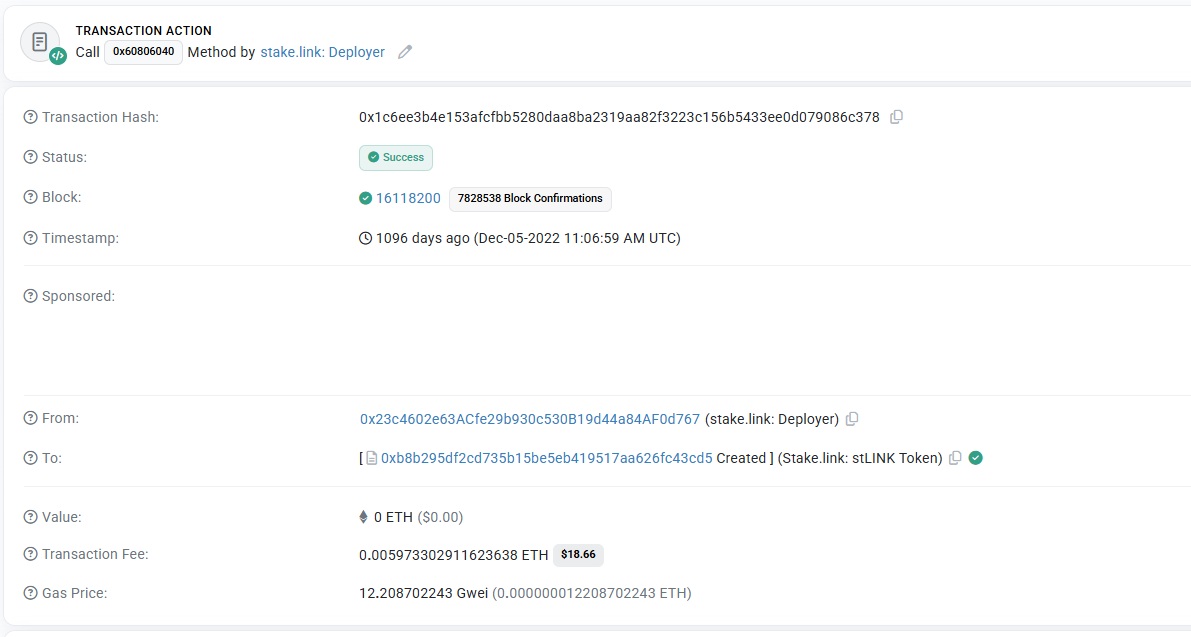The image size is (1191, 637).
Task: Click '(stake.link: Deployer)' label after From address
Action: coord(772,419)
